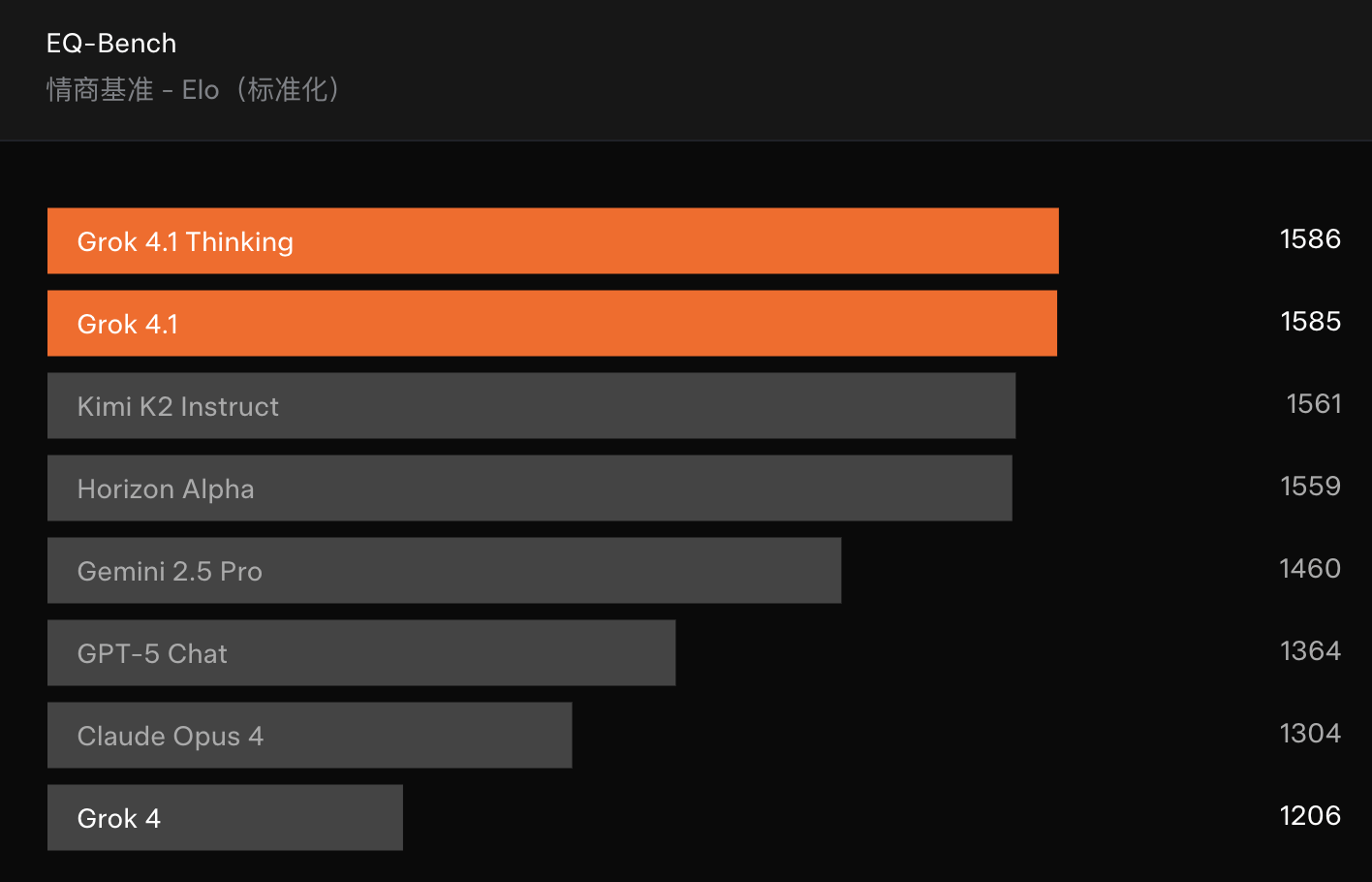The width and height of the screenshot is (1372, 882).
Task: Click the 'Horizon Alpha' label text
Action: pos(166,488)
